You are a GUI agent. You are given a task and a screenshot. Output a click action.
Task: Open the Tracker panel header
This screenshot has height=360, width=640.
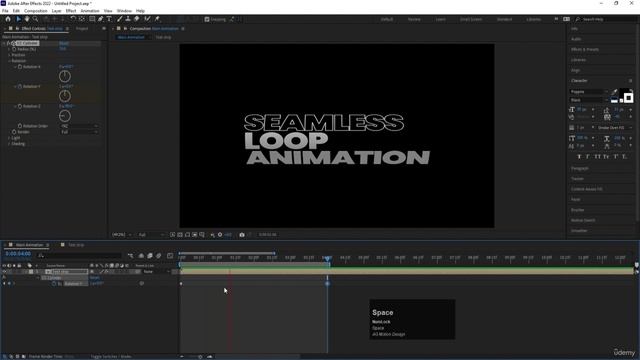click(x=577, y=179)
